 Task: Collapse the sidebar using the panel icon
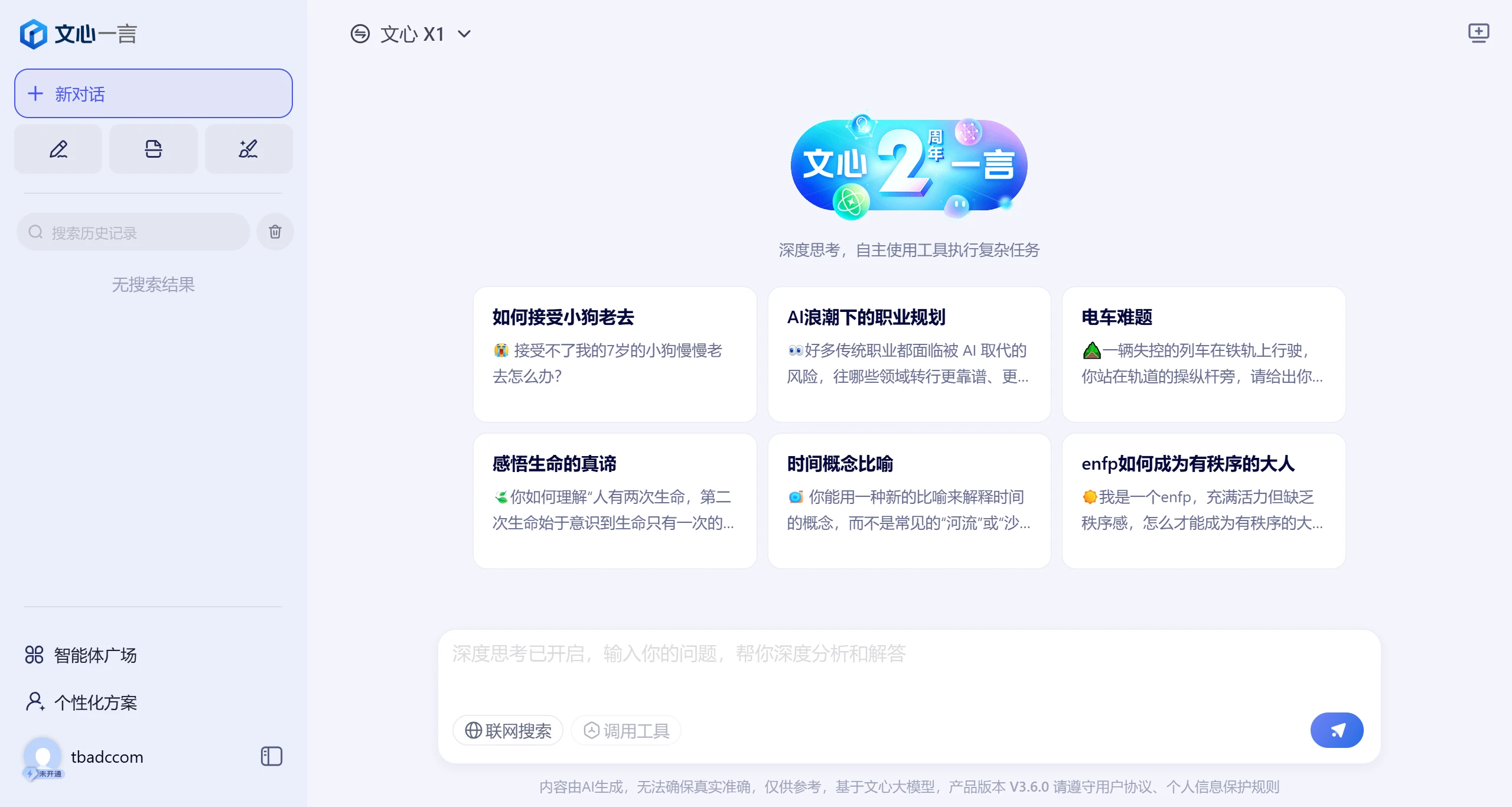point(271,756)
